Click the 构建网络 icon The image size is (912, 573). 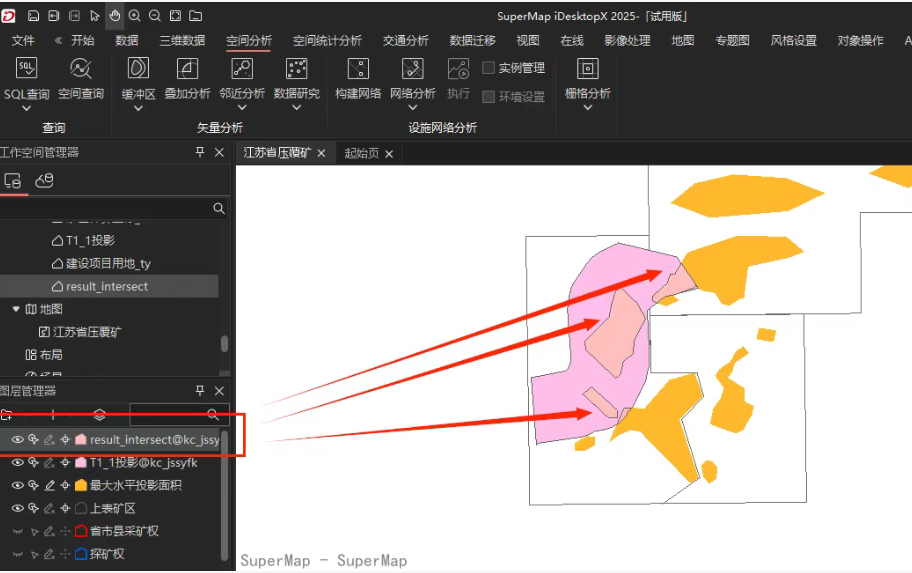pos(358,68)
